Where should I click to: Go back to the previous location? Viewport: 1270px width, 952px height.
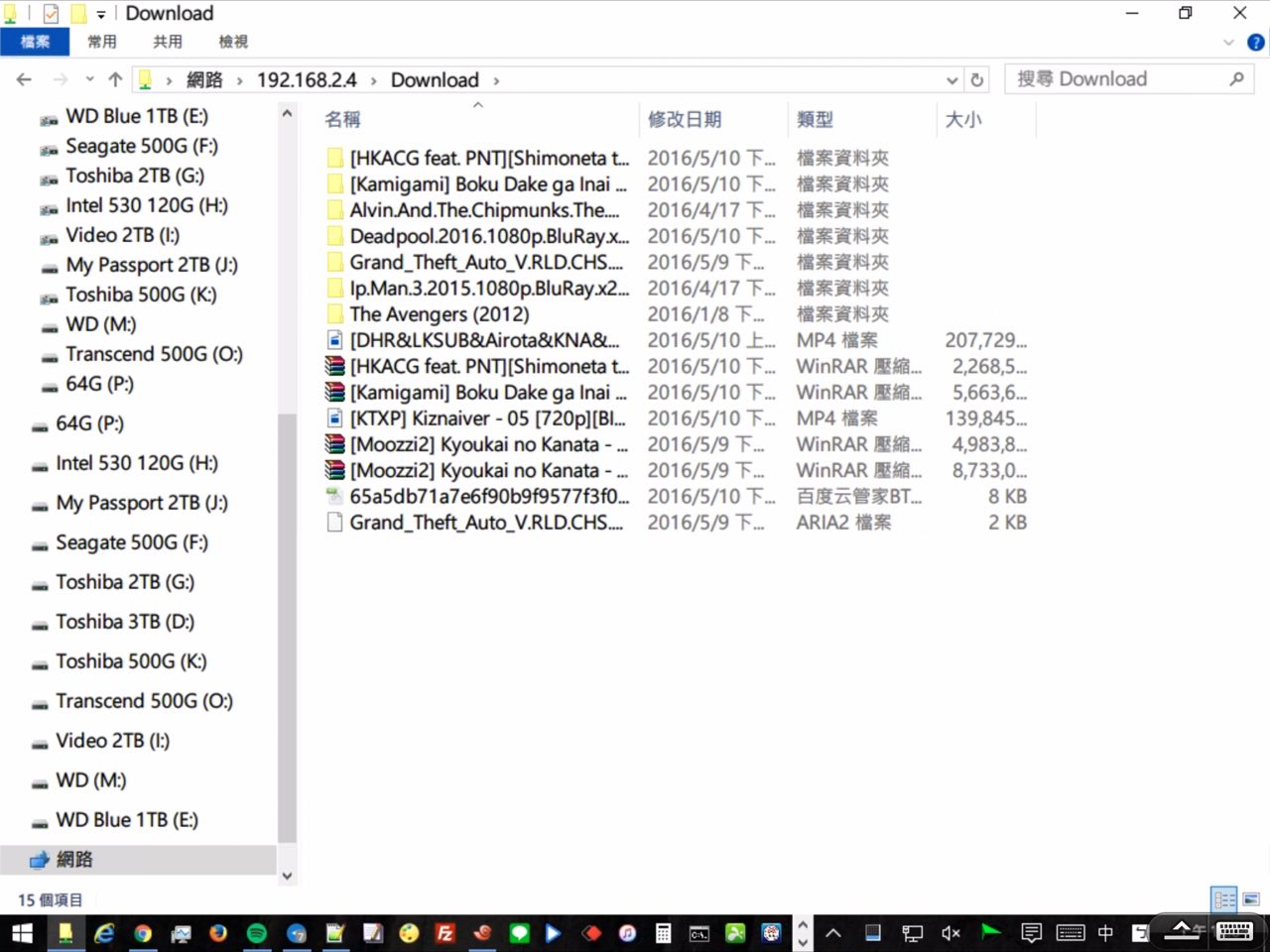[x=24, y=80]
